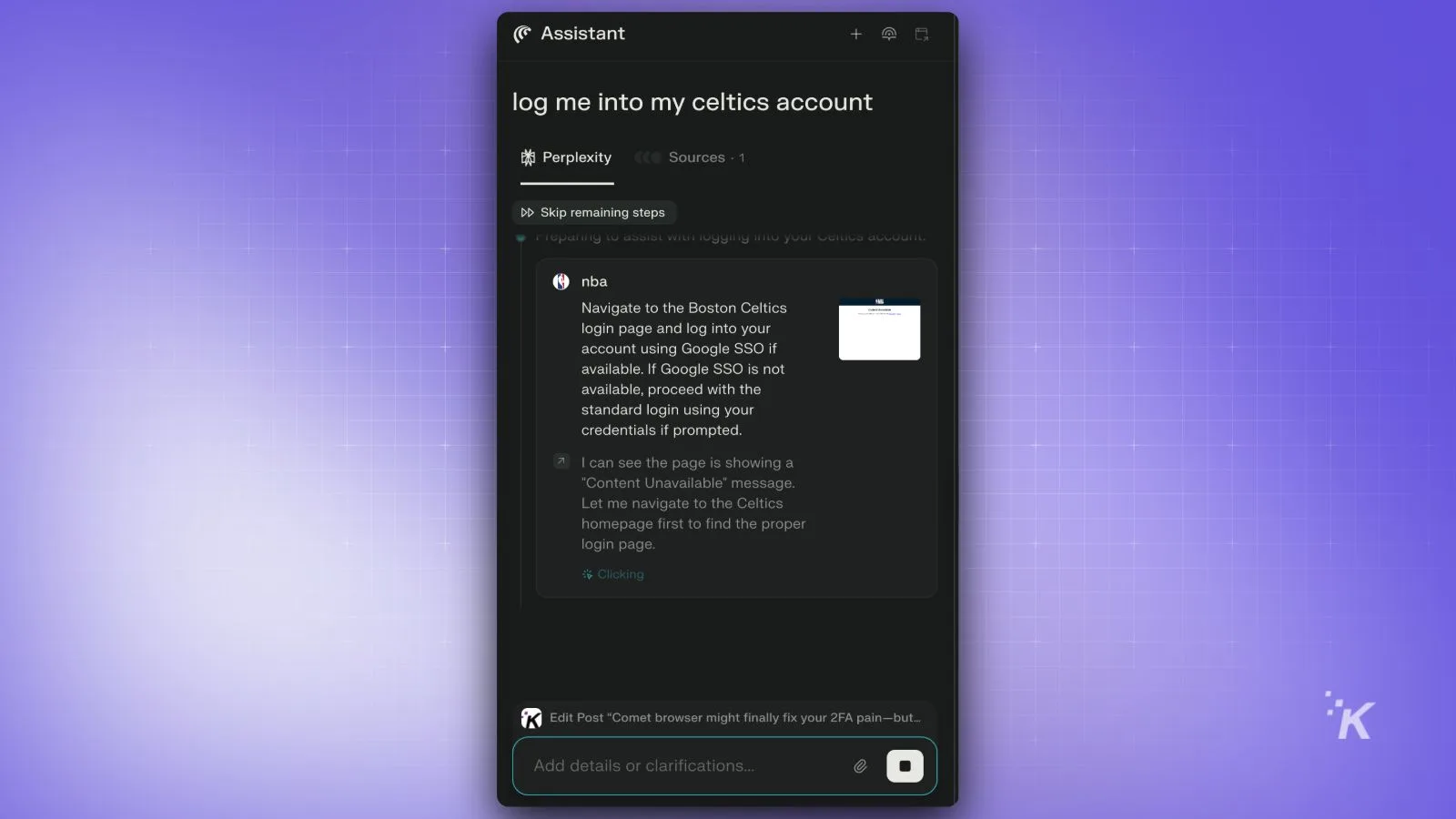This screenshot has height=819, width=1456.
Task: Open voice mode from header icon
Action: click(x=889, y=34)
